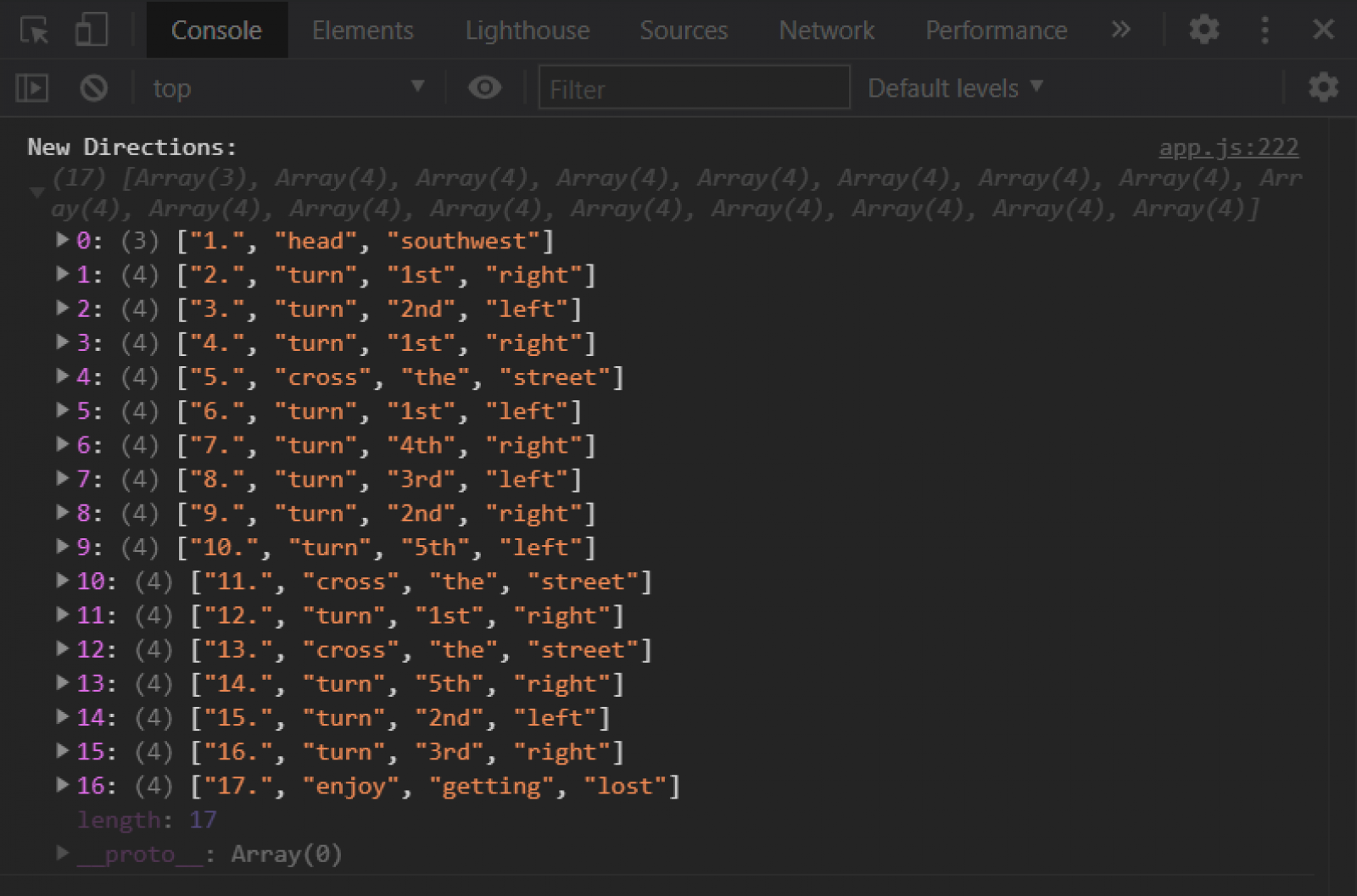Show the console sidebar icon
Screen dimensions: 1357x896
point(32,88)
